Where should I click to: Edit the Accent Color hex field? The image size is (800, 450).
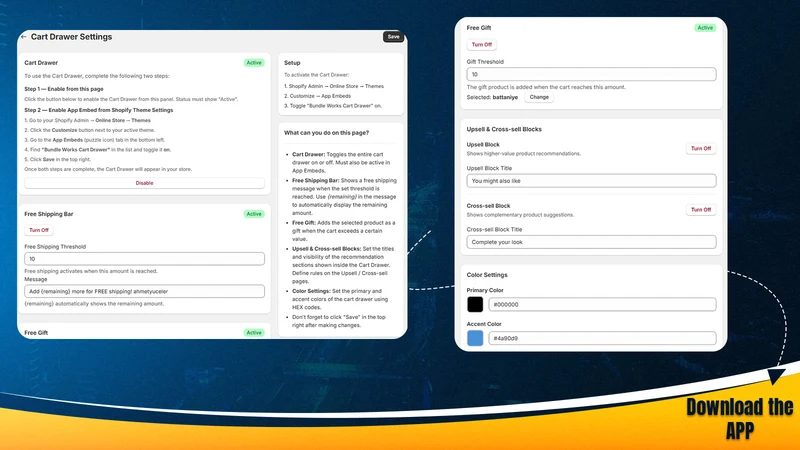point(602,338)
